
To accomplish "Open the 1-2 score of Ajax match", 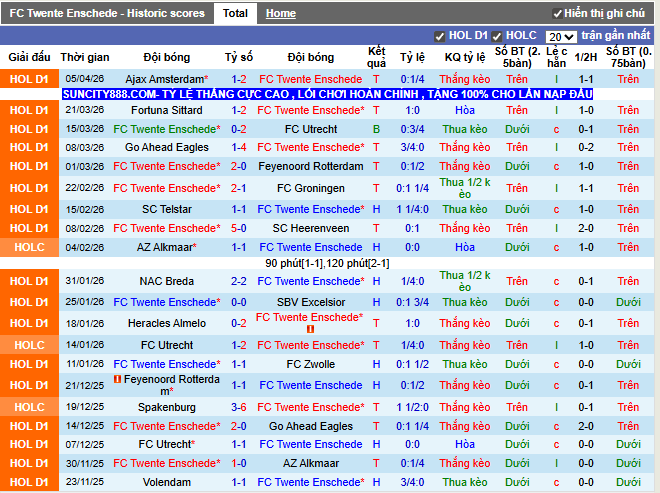I will pos(239,79).
